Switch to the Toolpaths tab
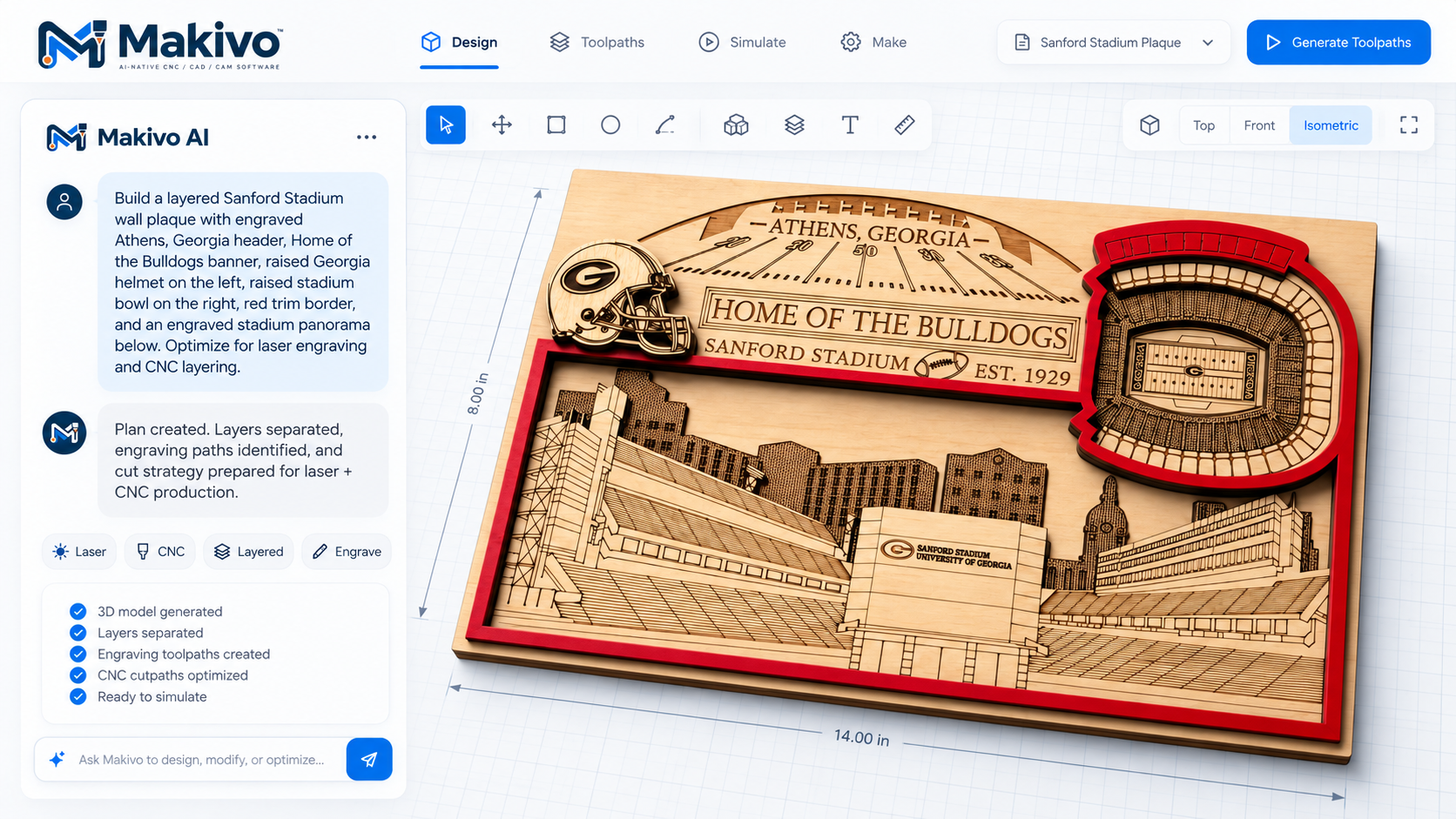This screenshot has width=1456, height=819. coord(597,43)
